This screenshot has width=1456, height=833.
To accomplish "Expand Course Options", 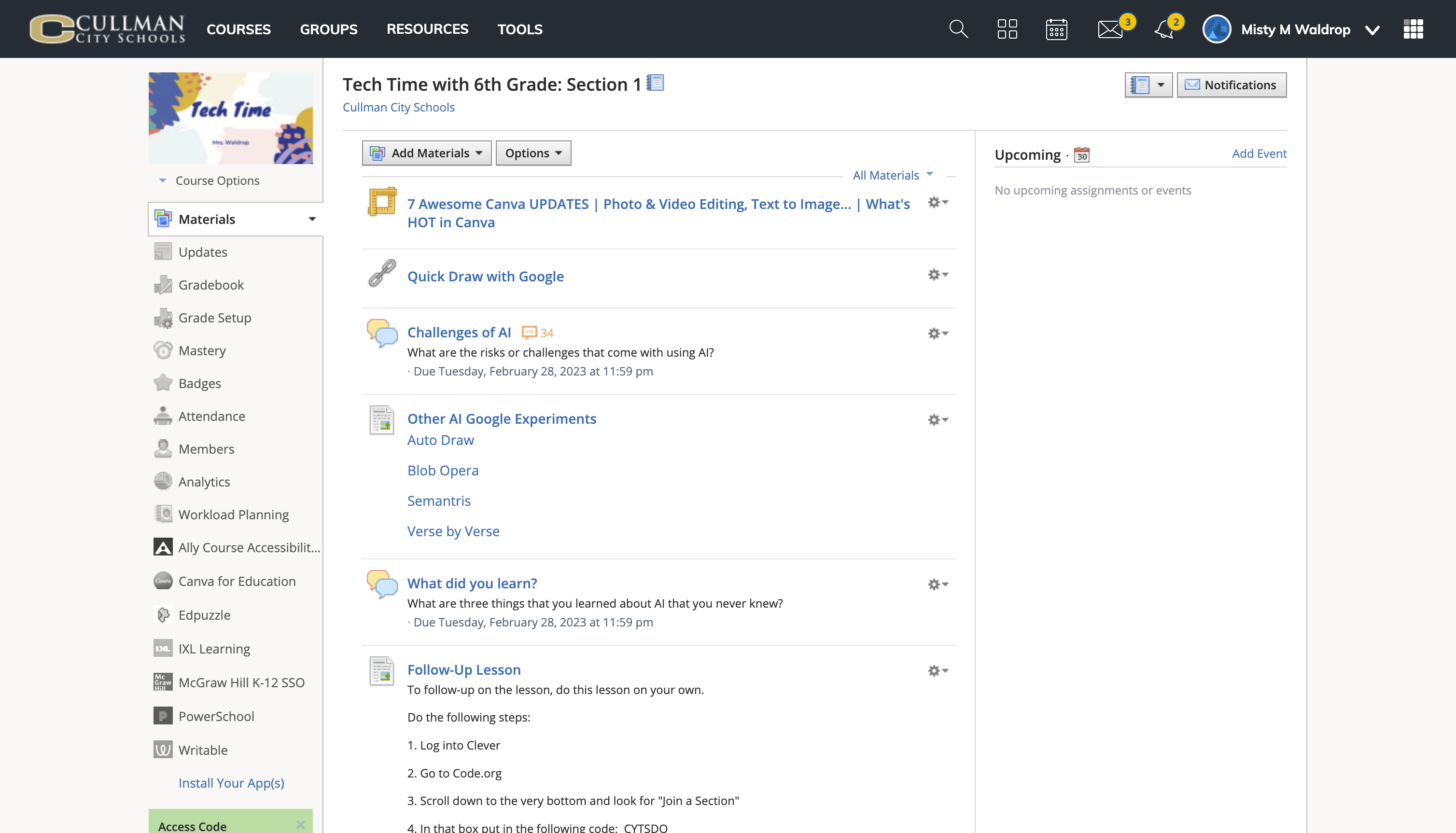I will 210,181.
